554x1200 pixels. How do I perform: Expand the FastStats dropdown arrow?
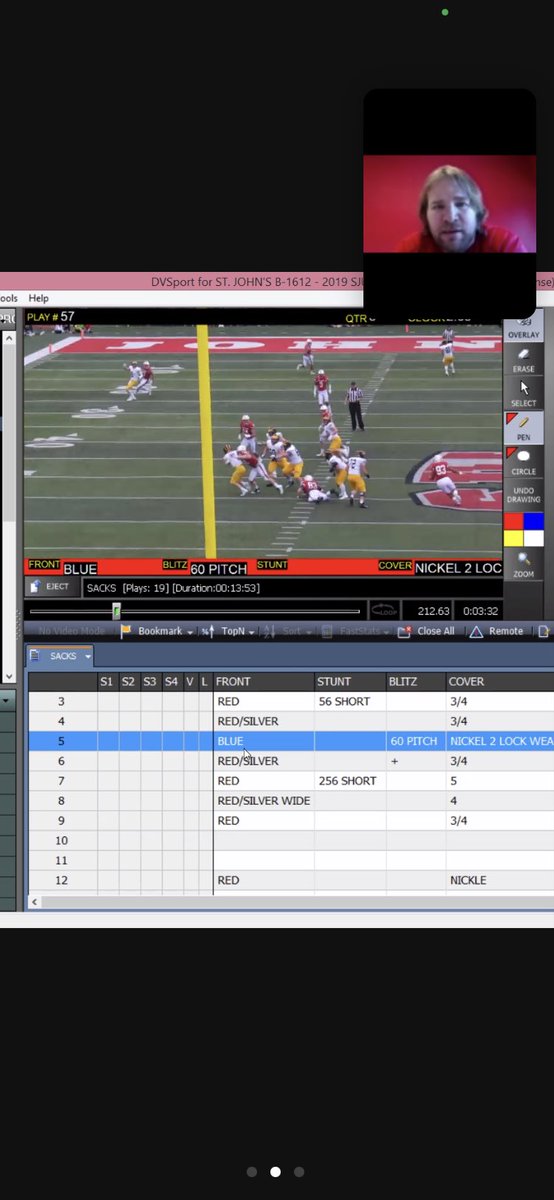pyautogui.click(x=388, y=632)
